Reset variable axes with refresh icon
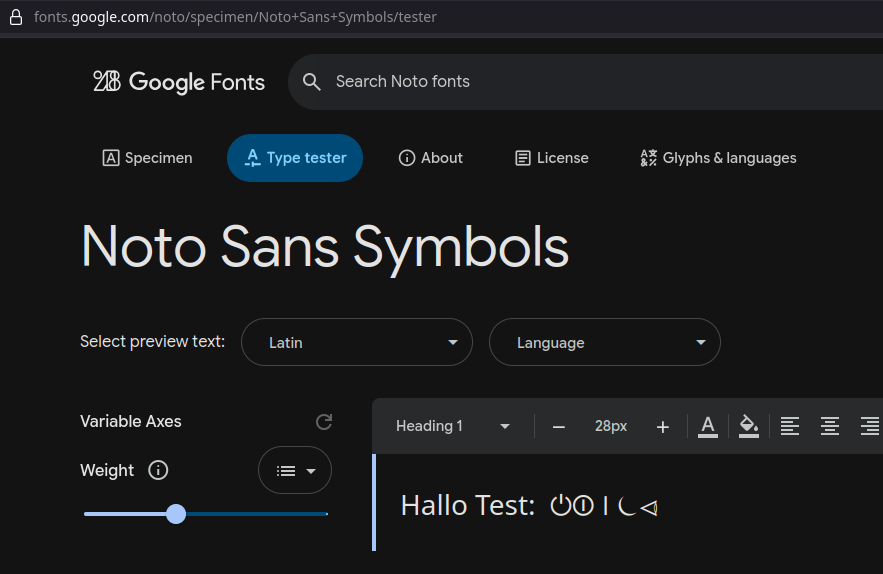This screenshot has height=574, width=883. (x=324, y=422)
